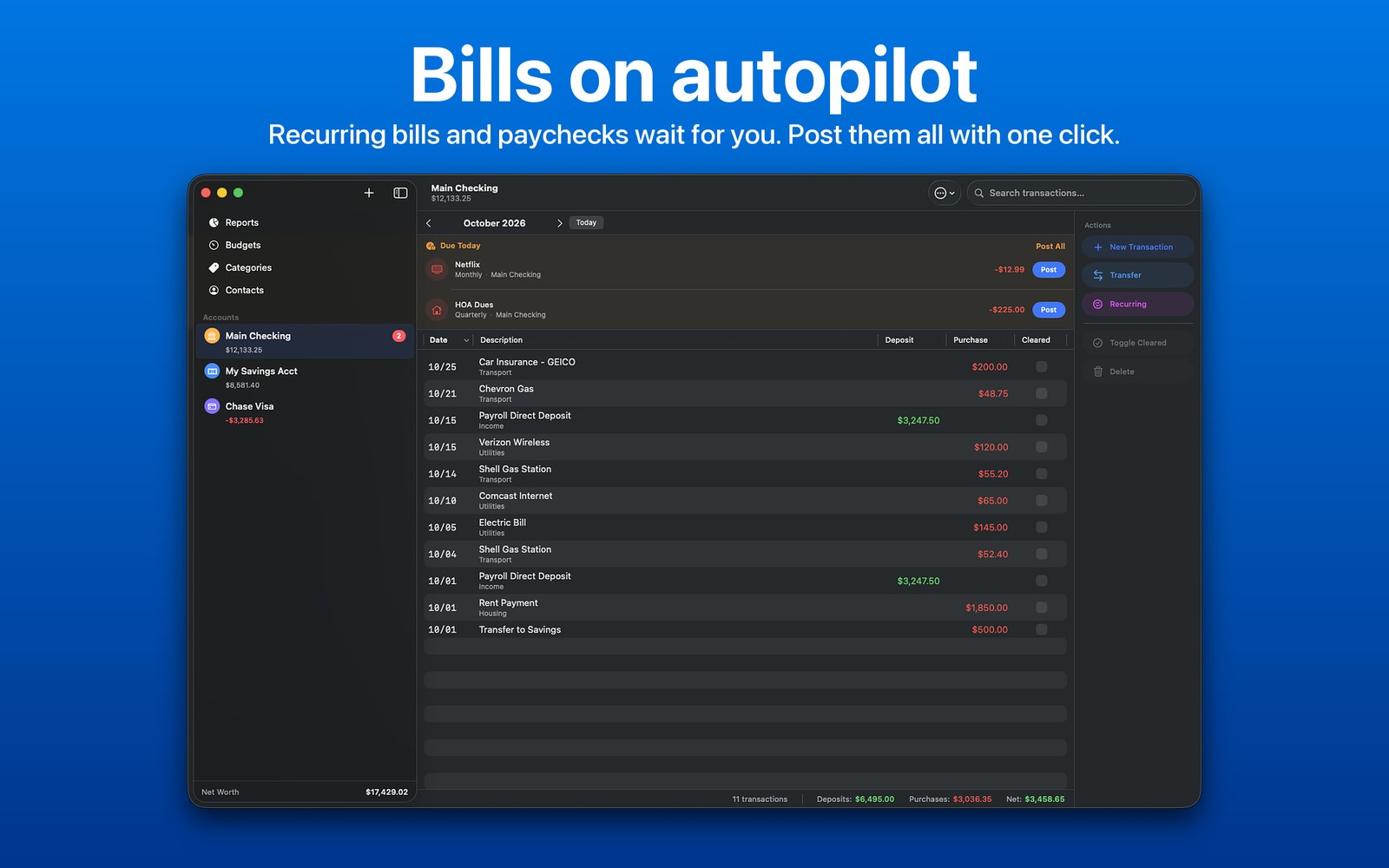Click the Deposit column header
1389x868 pixels.
click(x=899, y=340)
